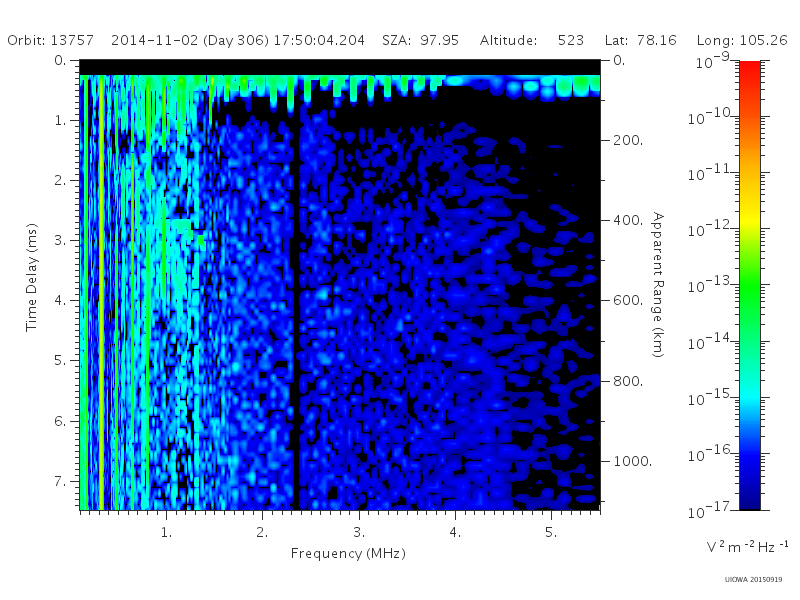
Task: Click frequency tick label 1. on x-axis
Action: [166, 532]
